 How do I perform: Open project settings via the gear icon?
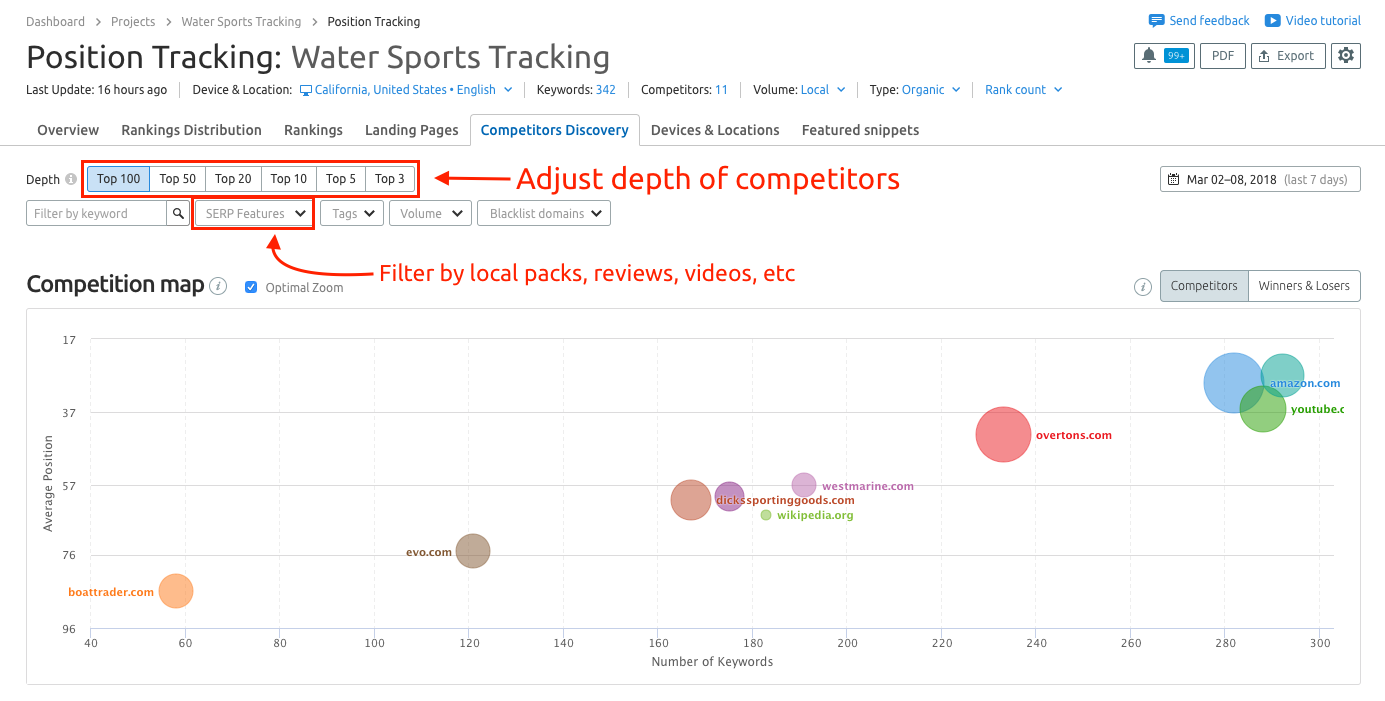click(x=1345, y=56)
